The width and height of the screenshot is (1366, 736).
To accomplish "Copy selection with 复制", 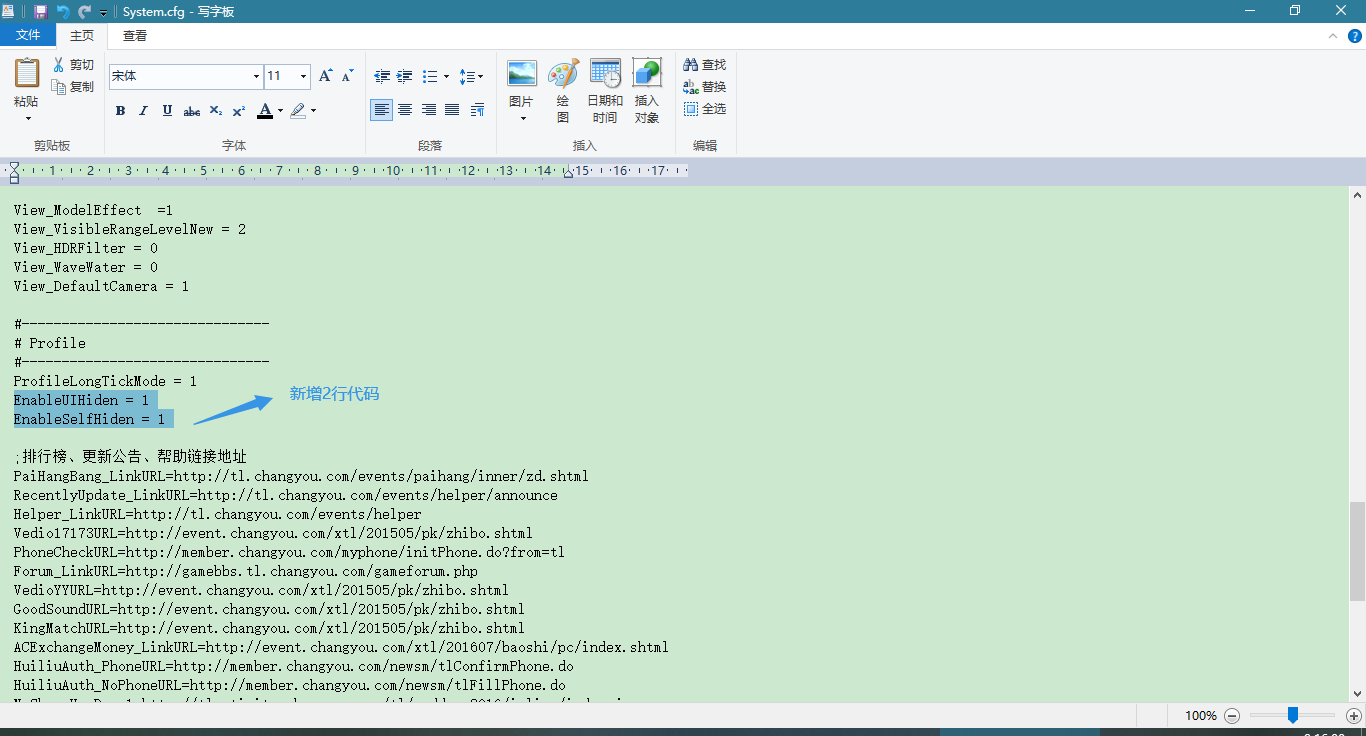I will coord(73,86).
